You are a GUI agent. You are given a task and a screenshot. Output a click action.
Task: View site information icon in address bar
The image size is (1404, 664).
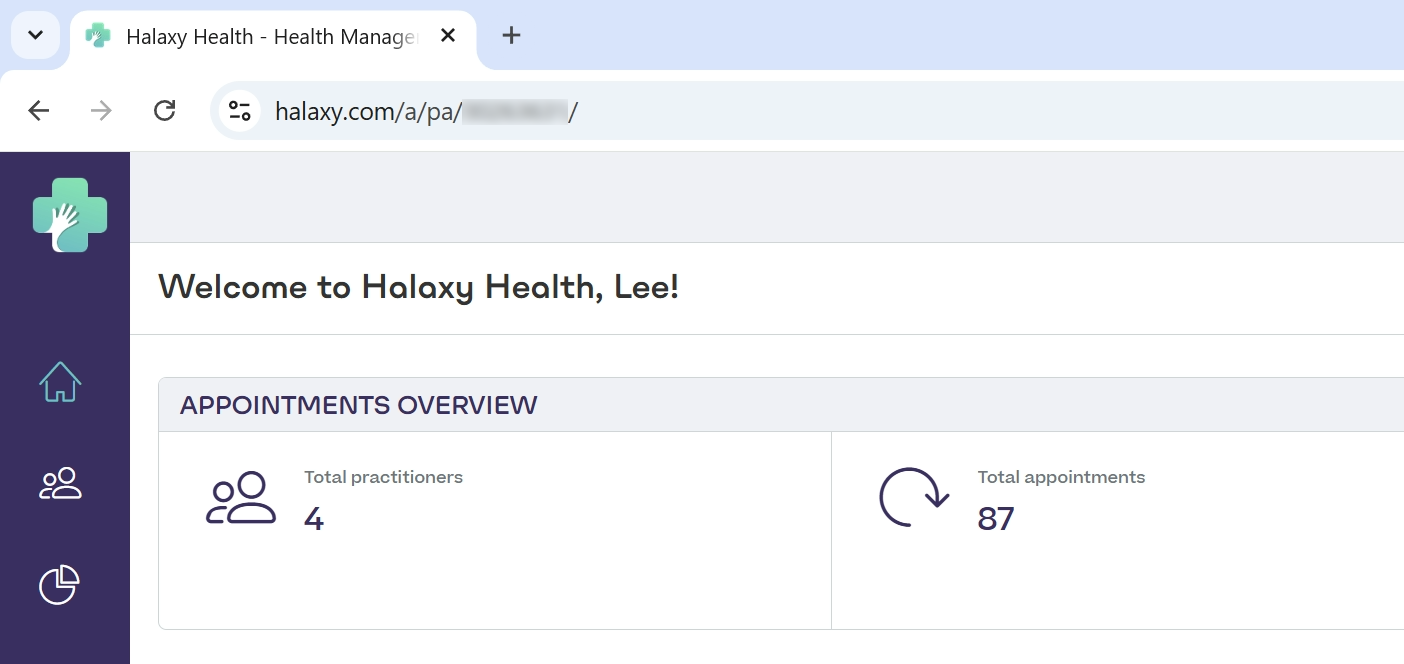coord(239,111)
